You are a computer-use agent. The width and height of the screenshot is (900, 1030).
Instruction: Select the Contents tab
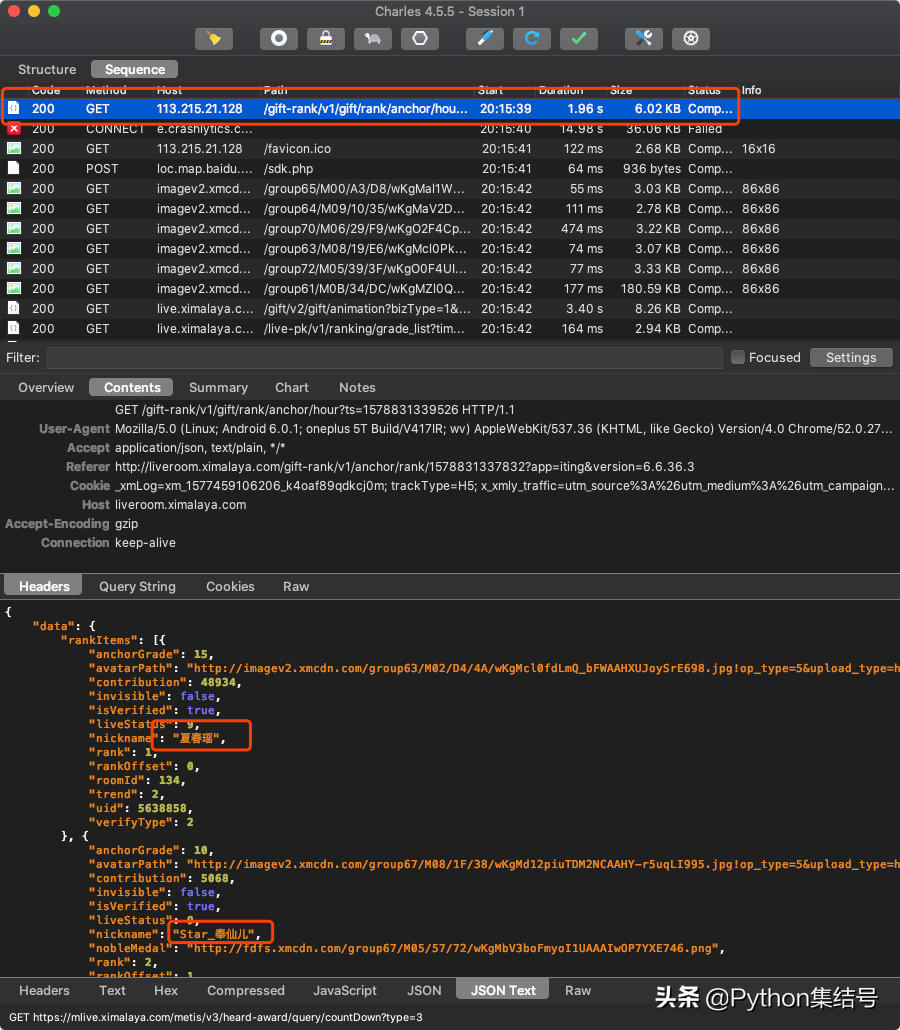[x=132, y=387]
